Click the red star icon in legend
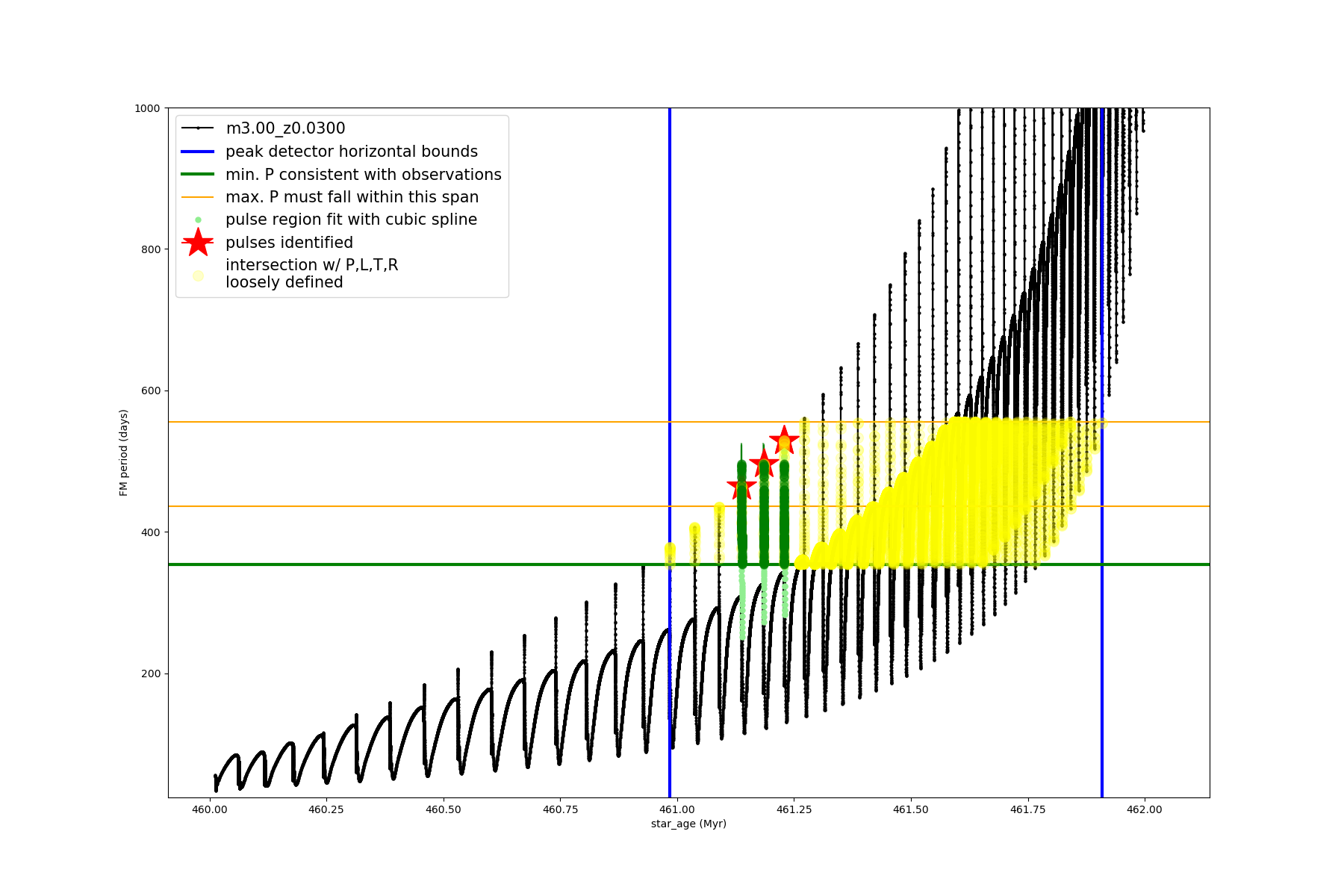The height and width of the screenshot is (896, 1344). pyautogui.click(x=198, y=242)
